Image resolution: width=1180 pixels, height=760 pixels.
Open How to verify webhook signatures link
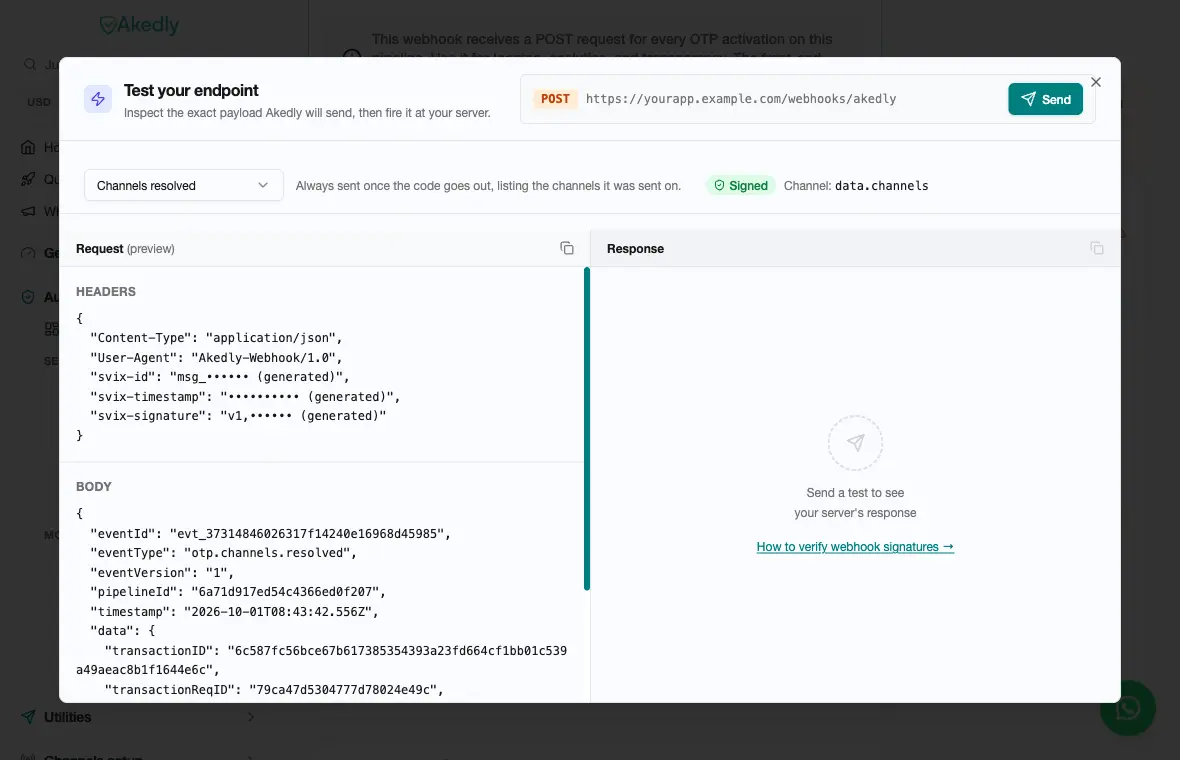click(855, 547)
